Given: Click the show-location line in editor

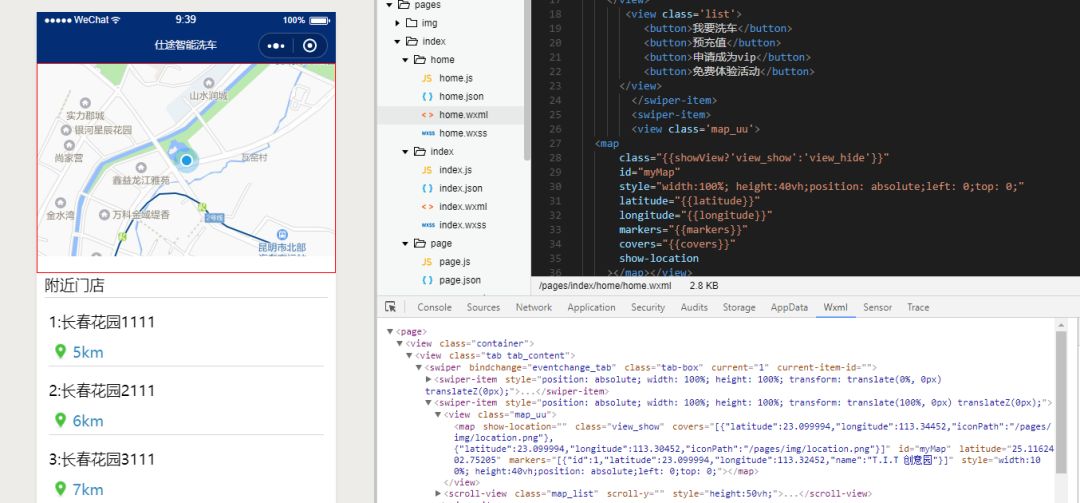Looking at the screenshot, I should point(658,258).
